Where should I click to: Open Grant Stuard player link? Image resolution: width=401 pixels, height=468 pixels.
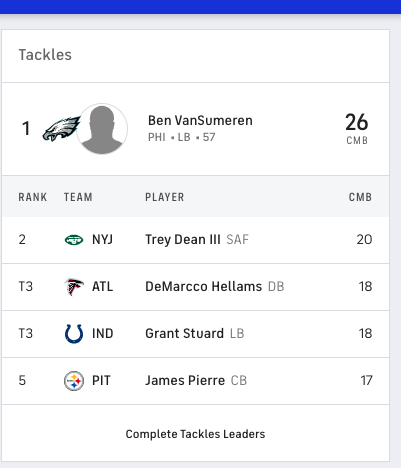click(x=184, y=334)
